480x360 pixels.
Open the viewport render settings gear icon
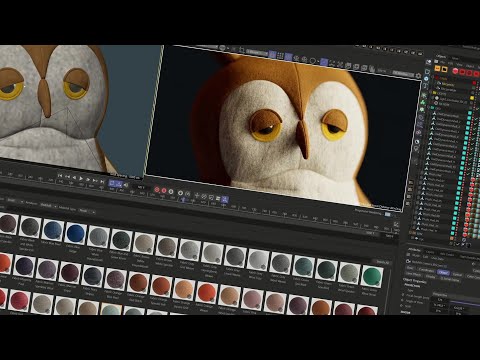coord(418,75)
